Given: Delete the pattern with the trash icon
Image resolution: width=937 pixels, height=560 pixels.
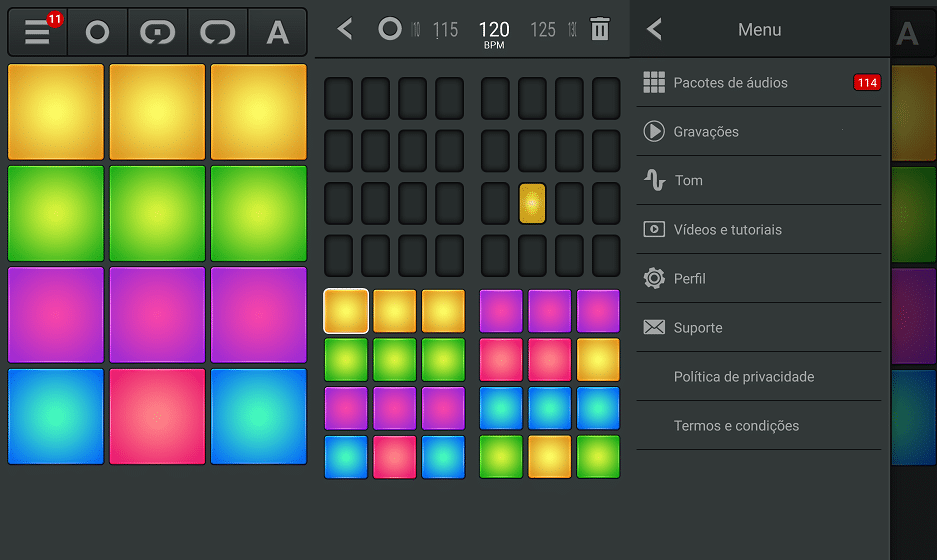Looking at the screenshot, I should [599, 30].
